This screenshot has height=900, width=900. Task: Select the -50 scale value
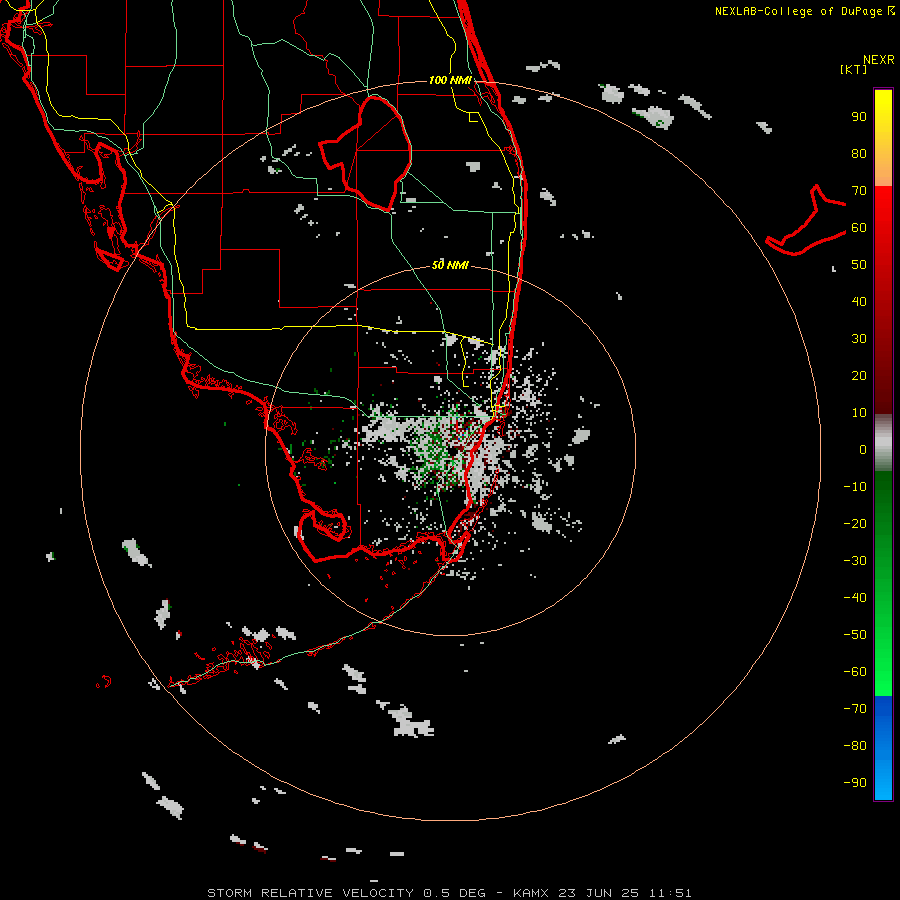855,634
